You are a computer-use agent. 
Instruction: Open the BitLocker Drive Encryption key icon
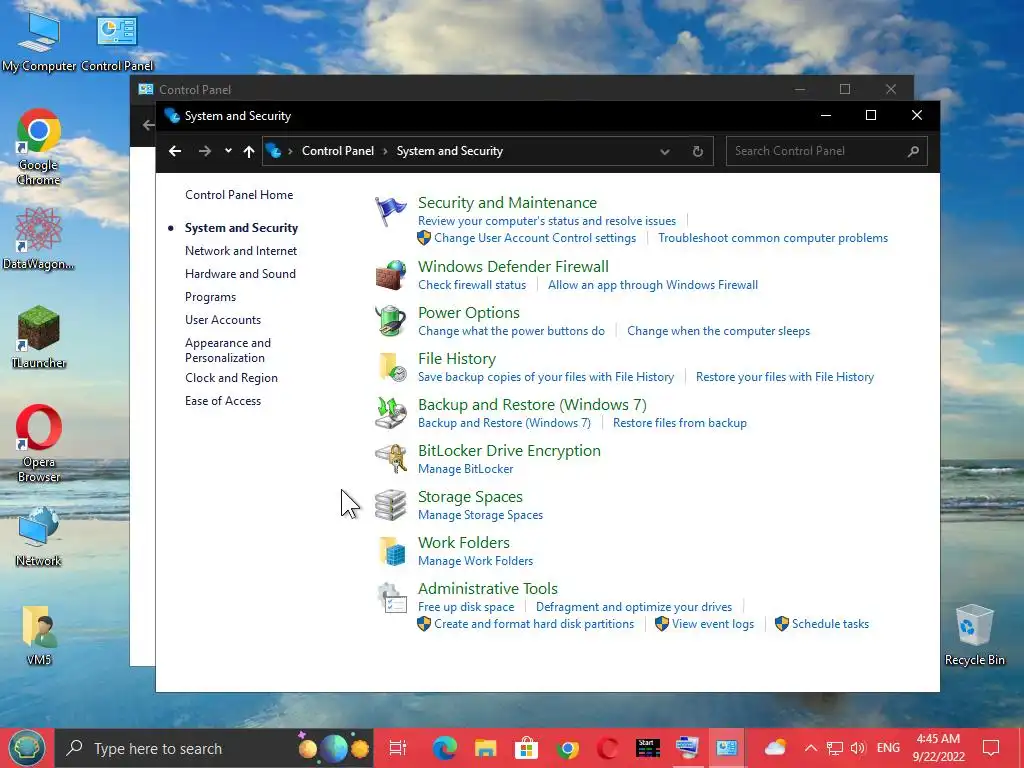pos(391,458)
